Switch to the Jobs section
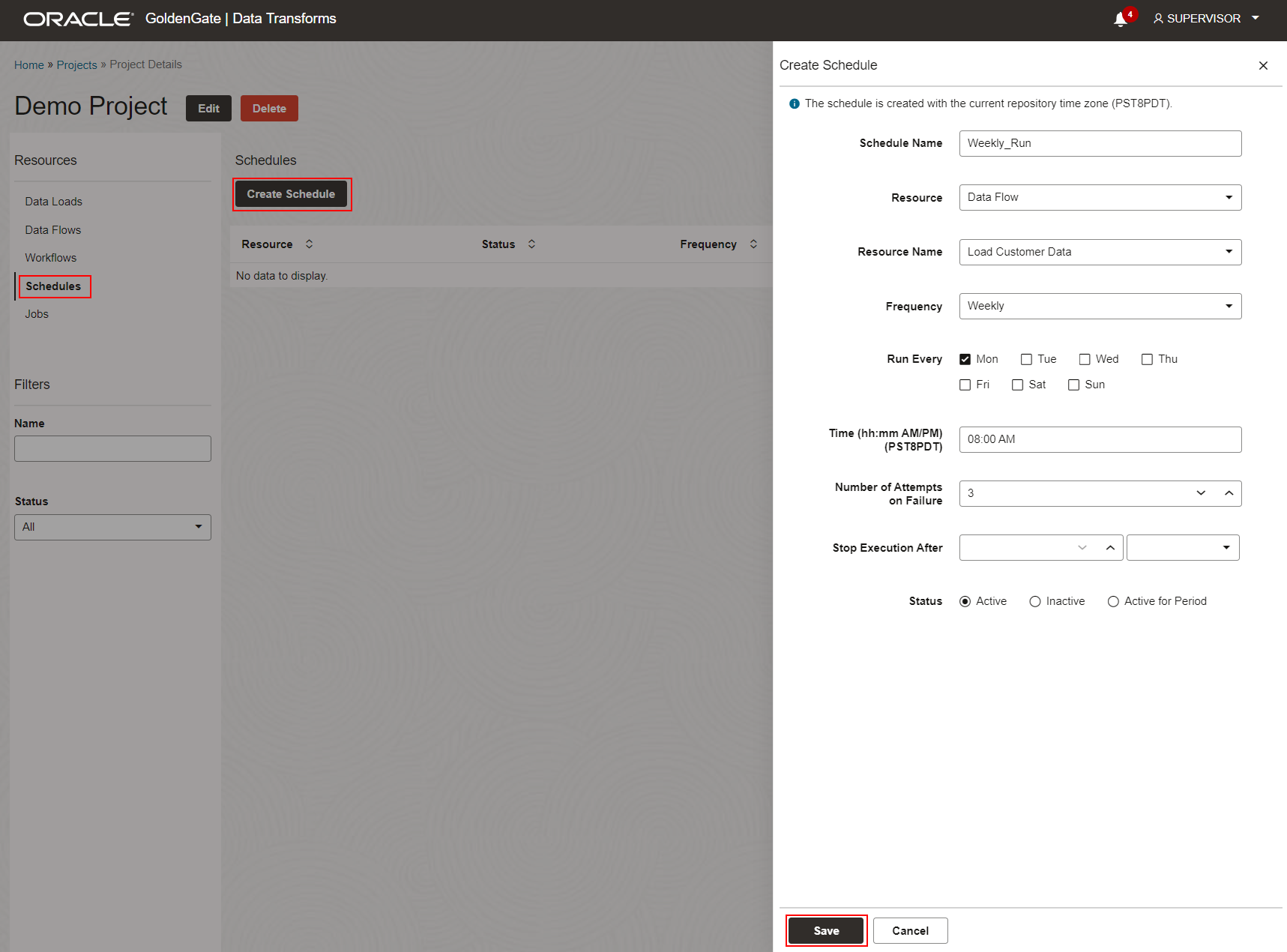The width and height of the screenshot is (1287, 952). point(36,314)
